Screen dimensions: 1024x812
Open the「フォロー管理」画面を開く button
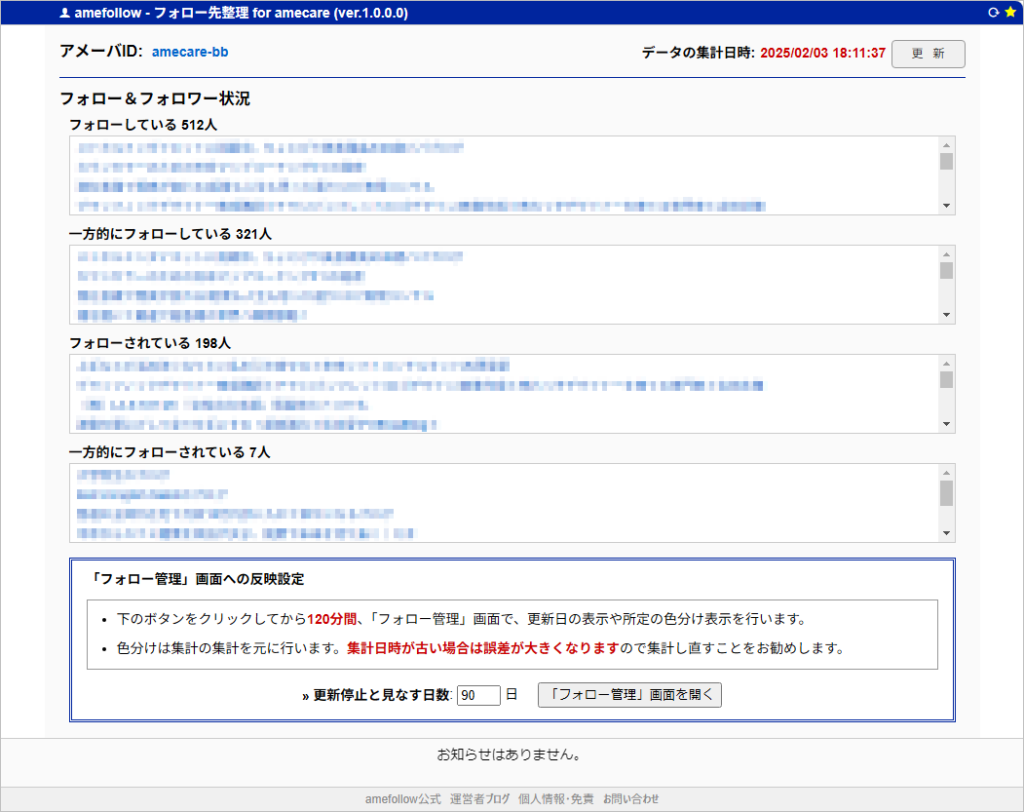[629, 695]
